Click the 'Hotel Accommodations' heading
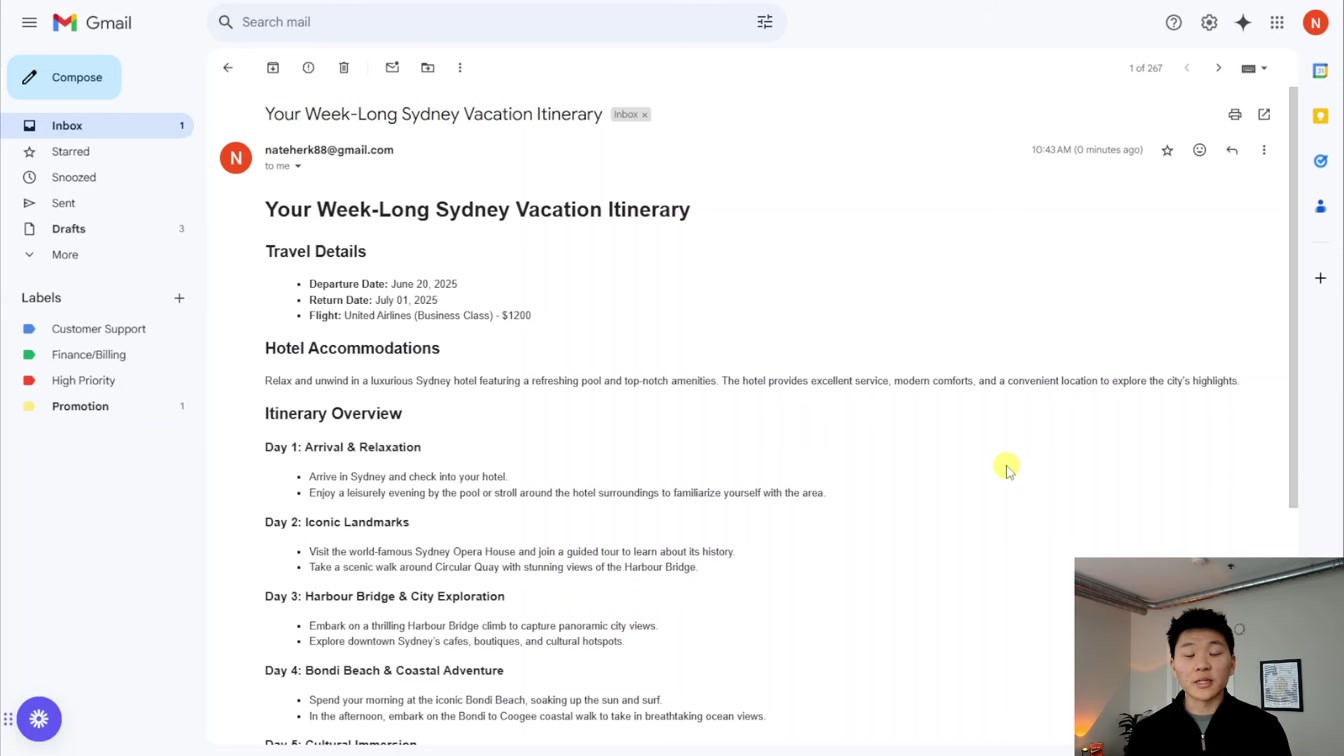Screen dimensions: 1344x756 pyautogui.click(x=352, y=349)
